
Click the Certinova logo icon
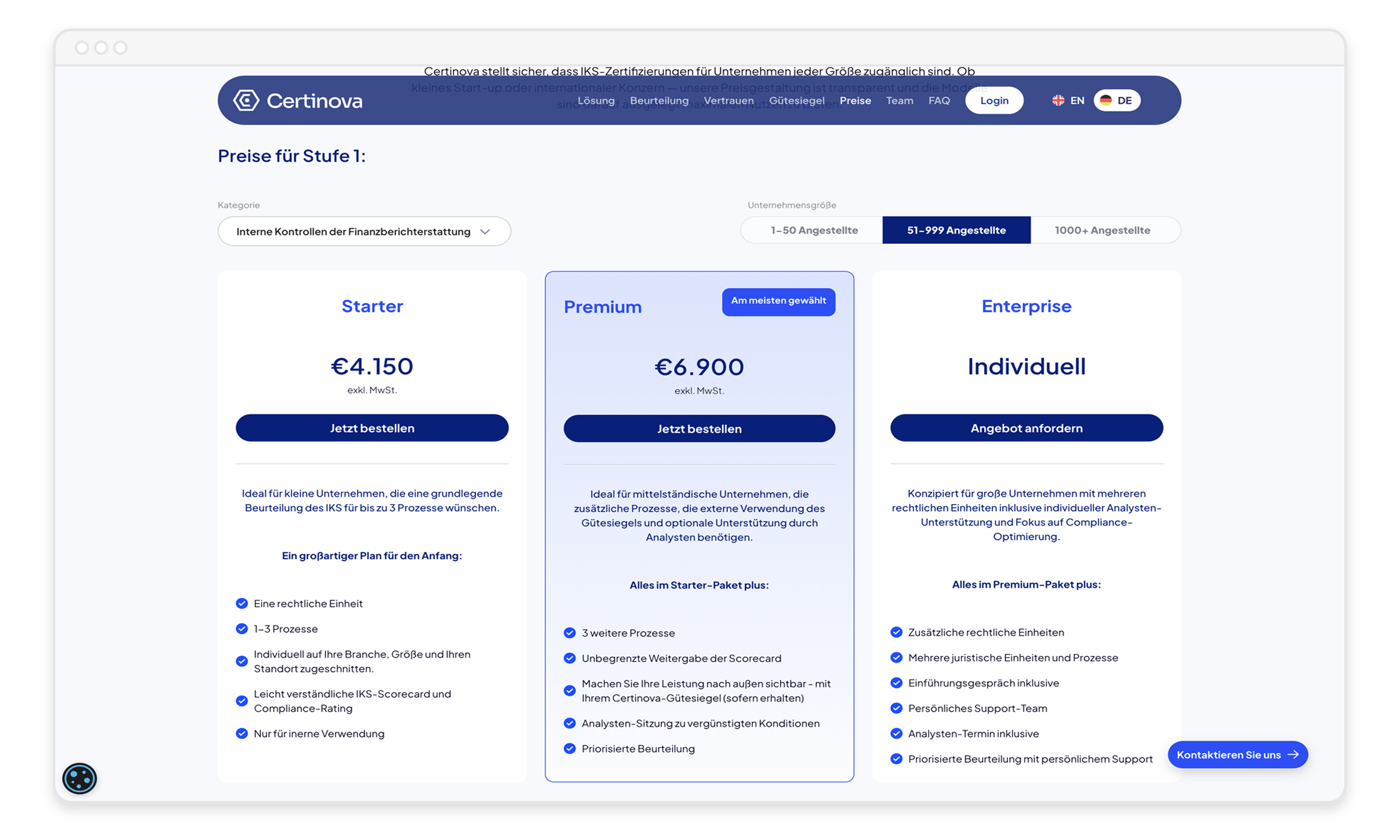coord(246,100)
